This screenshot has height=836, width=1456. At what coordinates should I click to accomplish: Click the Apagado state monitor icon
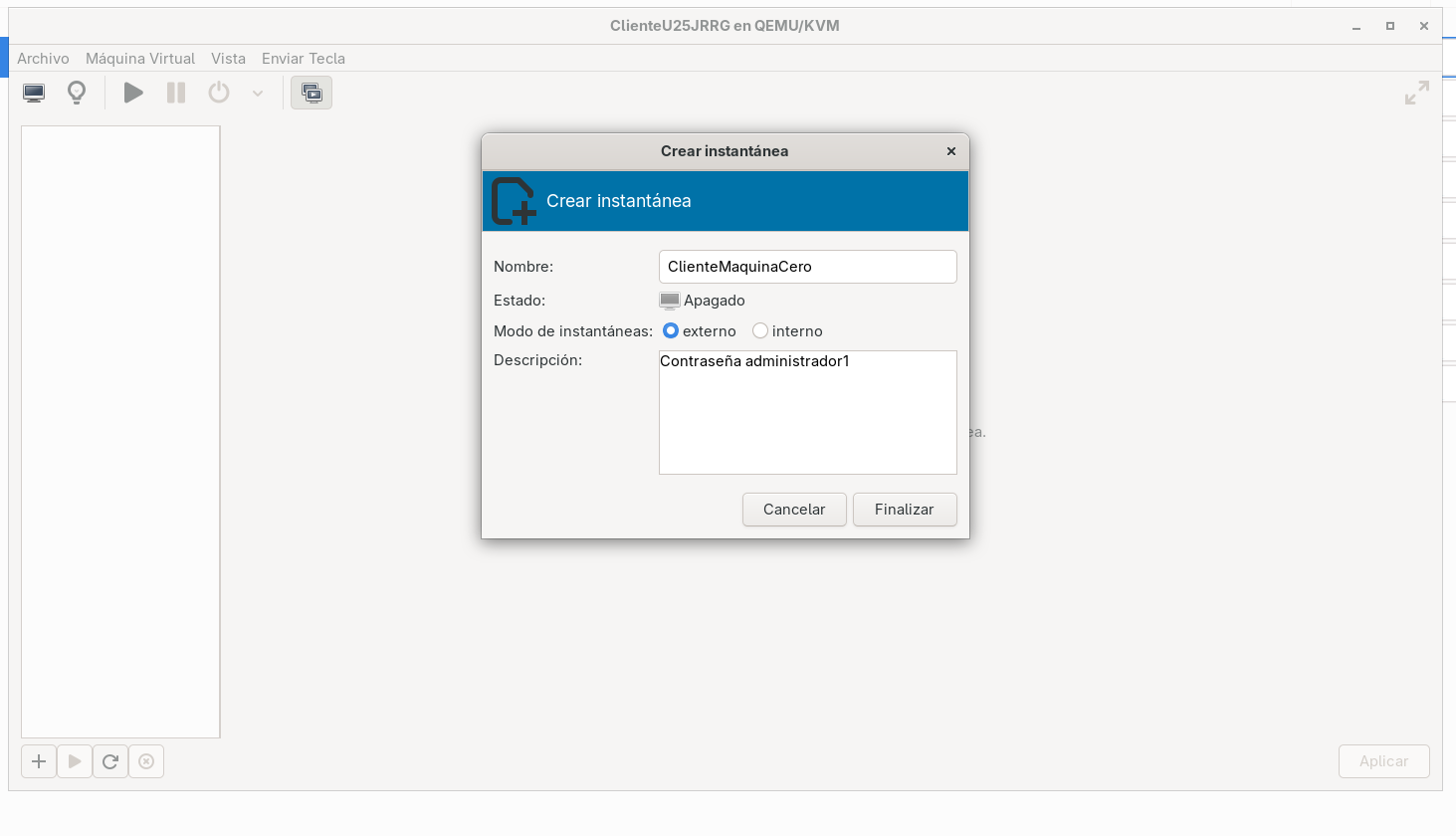point(670,301)
